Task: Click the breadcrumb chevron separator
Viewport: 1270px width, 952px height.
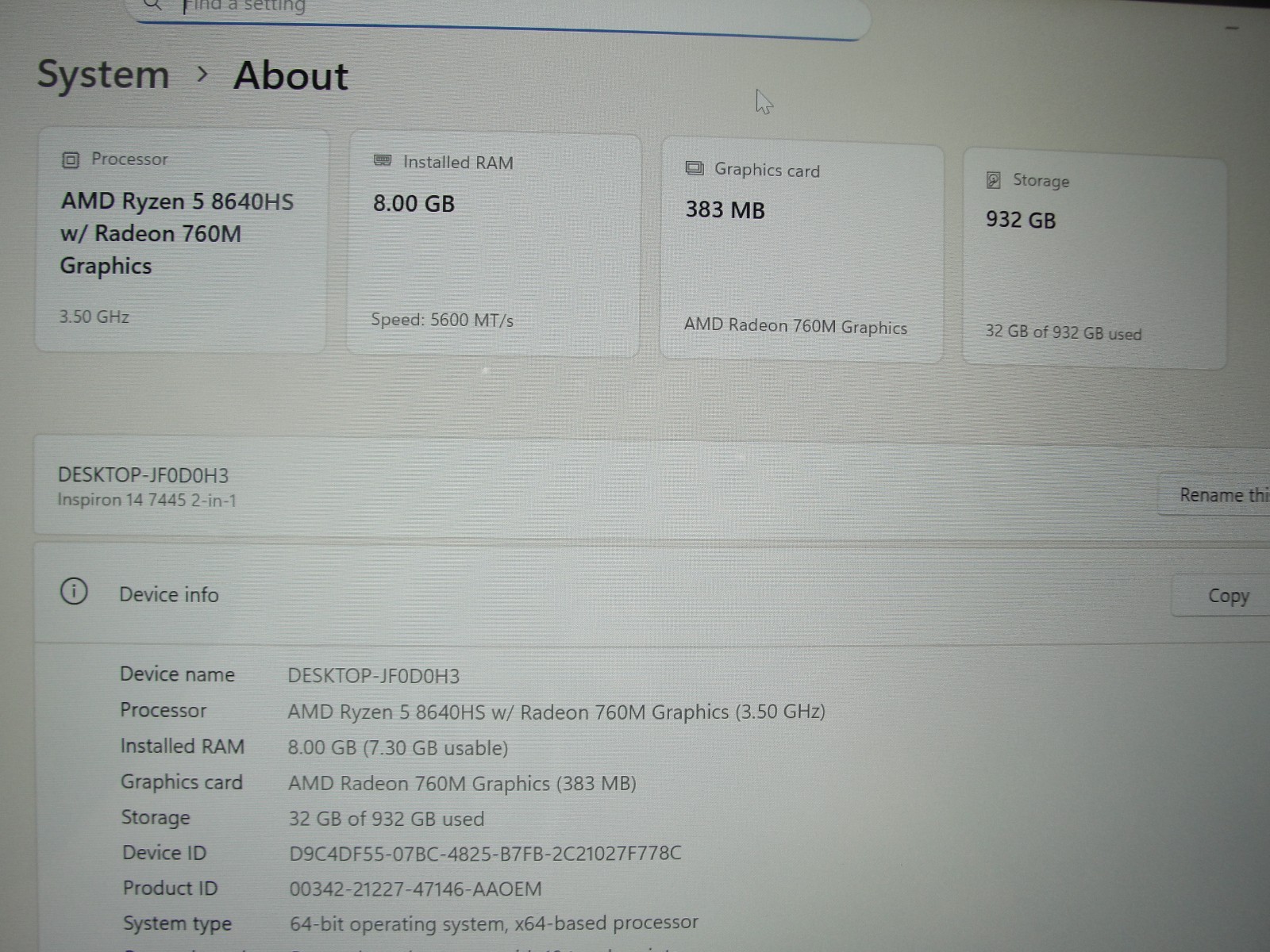Action: [202, 75]
